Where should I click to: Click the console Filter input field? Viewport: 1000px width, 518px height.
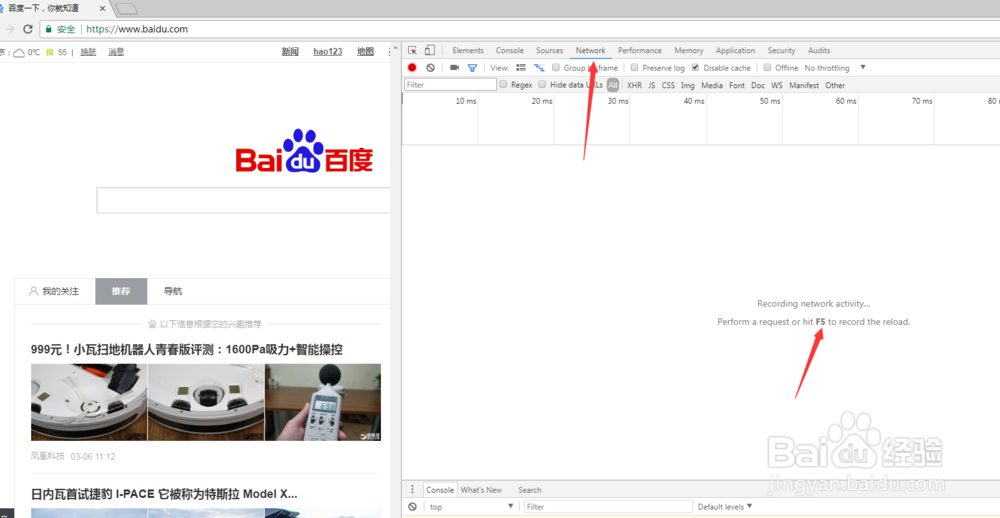coord(608,507)
